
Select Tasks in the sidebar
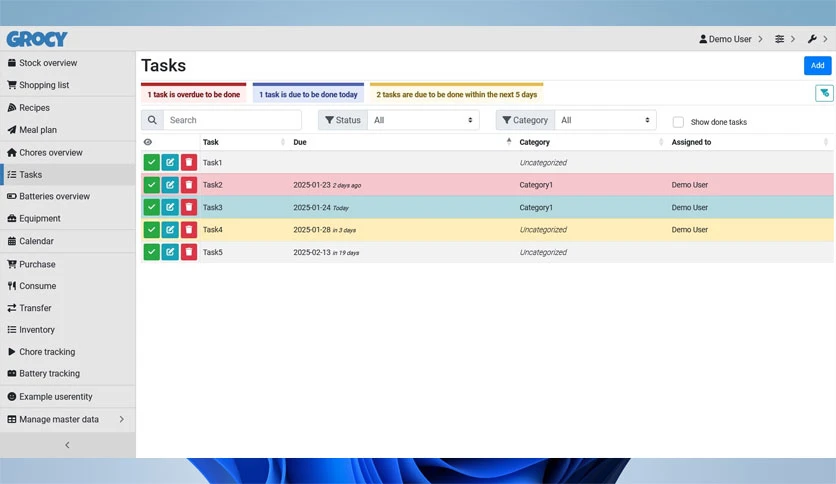pos(68,175)
